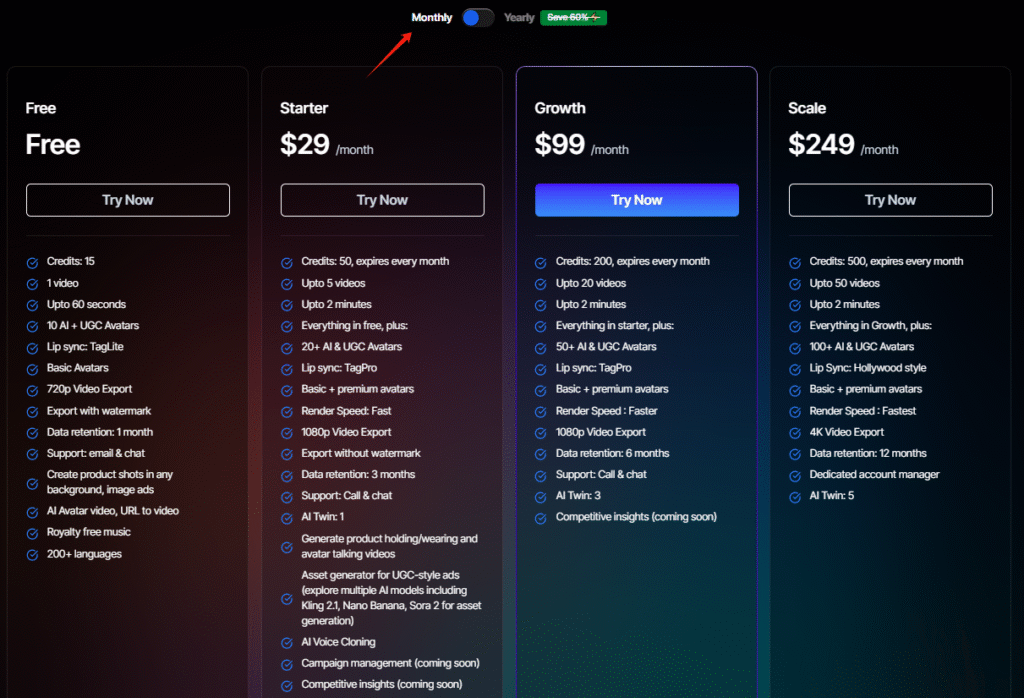Image resolution: width=1024 pixels, height=698 pixels.
Task: Click the checkmark next to 1080p Video Export in Growth
Action: coord(539,432)
